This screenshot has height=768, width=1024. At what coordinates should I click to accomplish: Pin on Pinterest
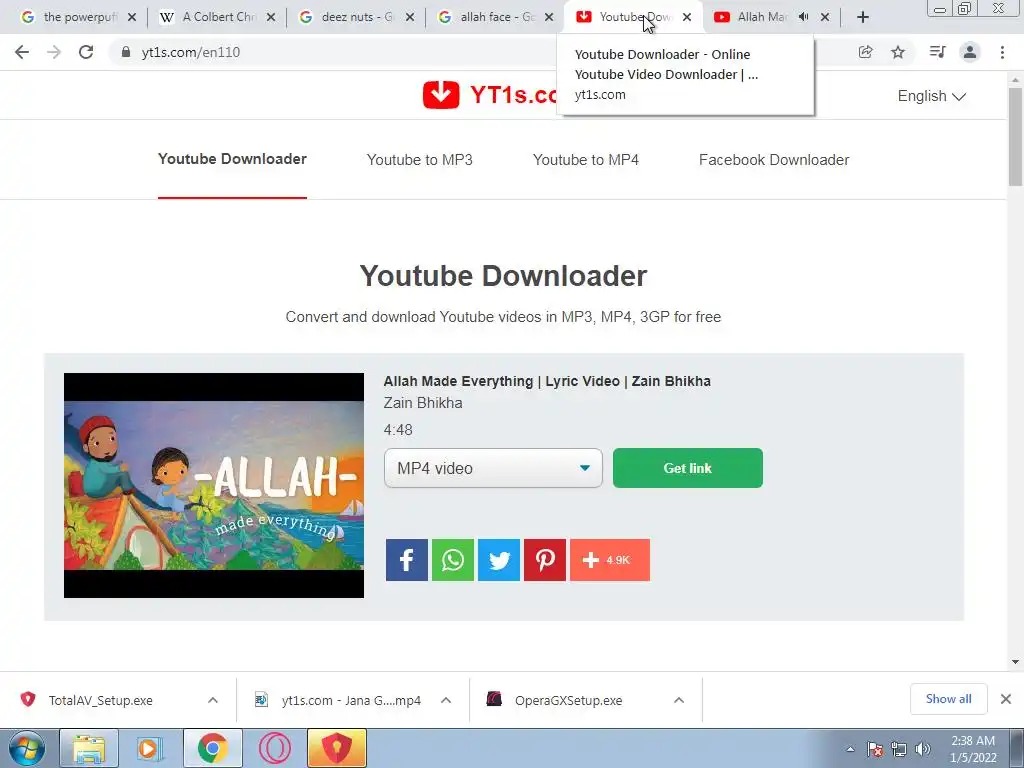coord(545,560)
